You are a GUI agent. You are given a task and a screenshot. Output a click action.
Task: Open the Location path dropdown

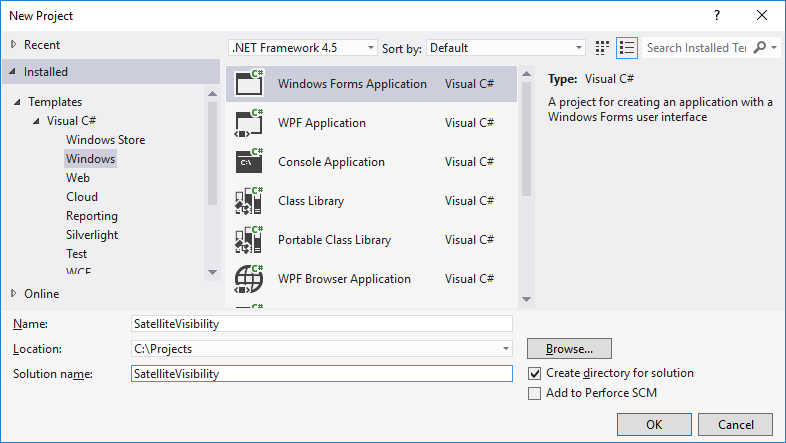(507, 349)
